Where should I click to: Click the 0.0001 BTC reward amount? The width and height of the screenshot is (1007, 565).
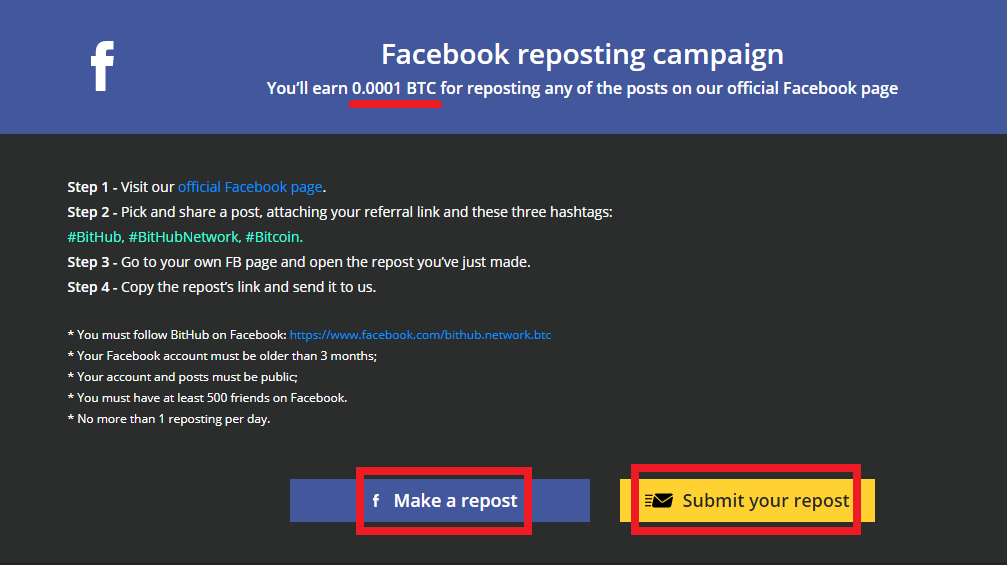394,89
